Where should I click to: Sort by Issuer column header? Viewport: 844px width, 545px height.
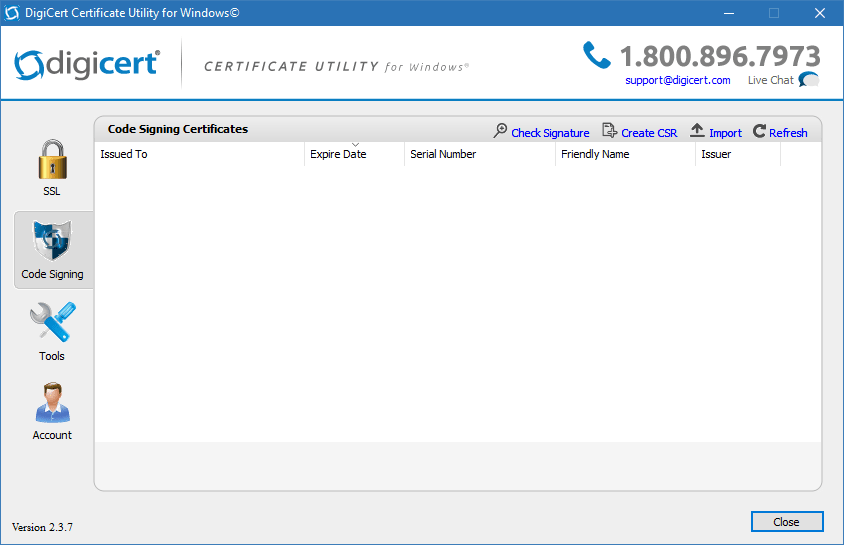pos(737,154)
